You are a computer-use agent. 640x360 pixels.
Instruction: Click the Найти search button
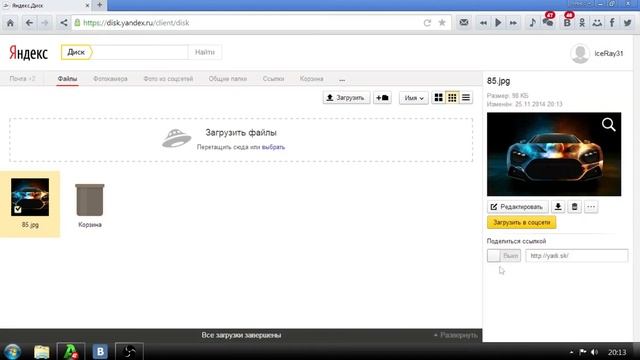pyautogui.click(x=204, y=52)
